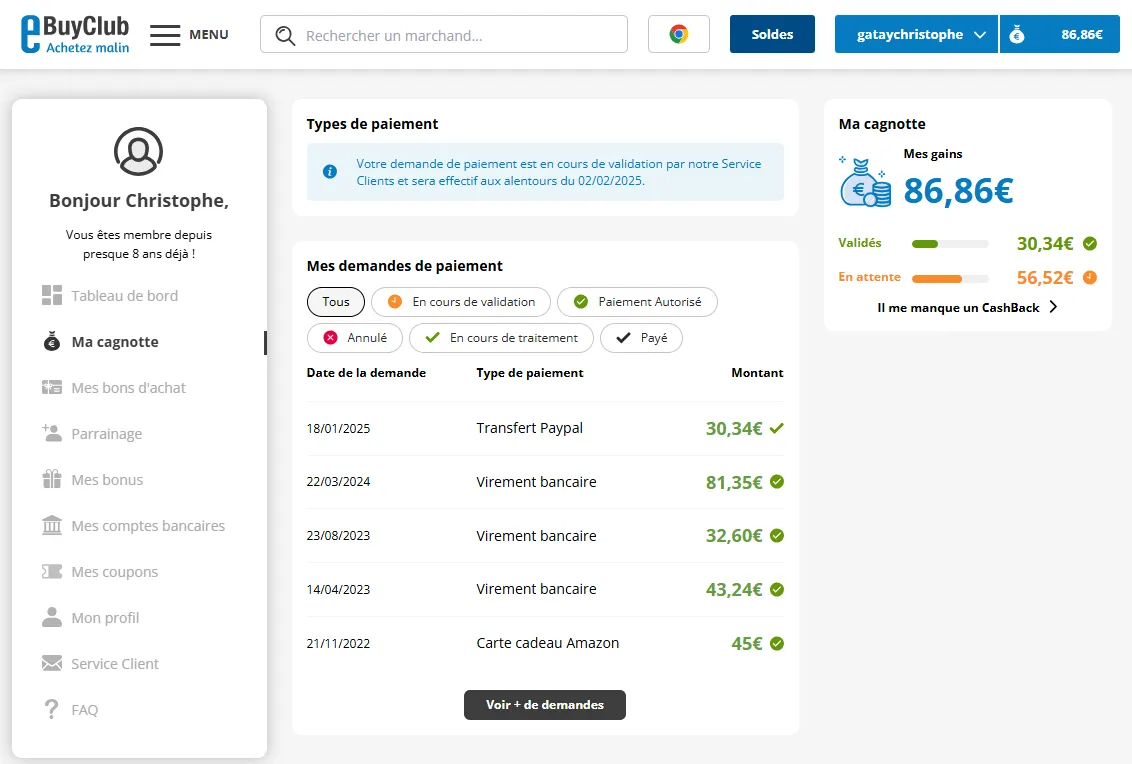Click the Mes gains money bag illustration

[x=865, y=183]
